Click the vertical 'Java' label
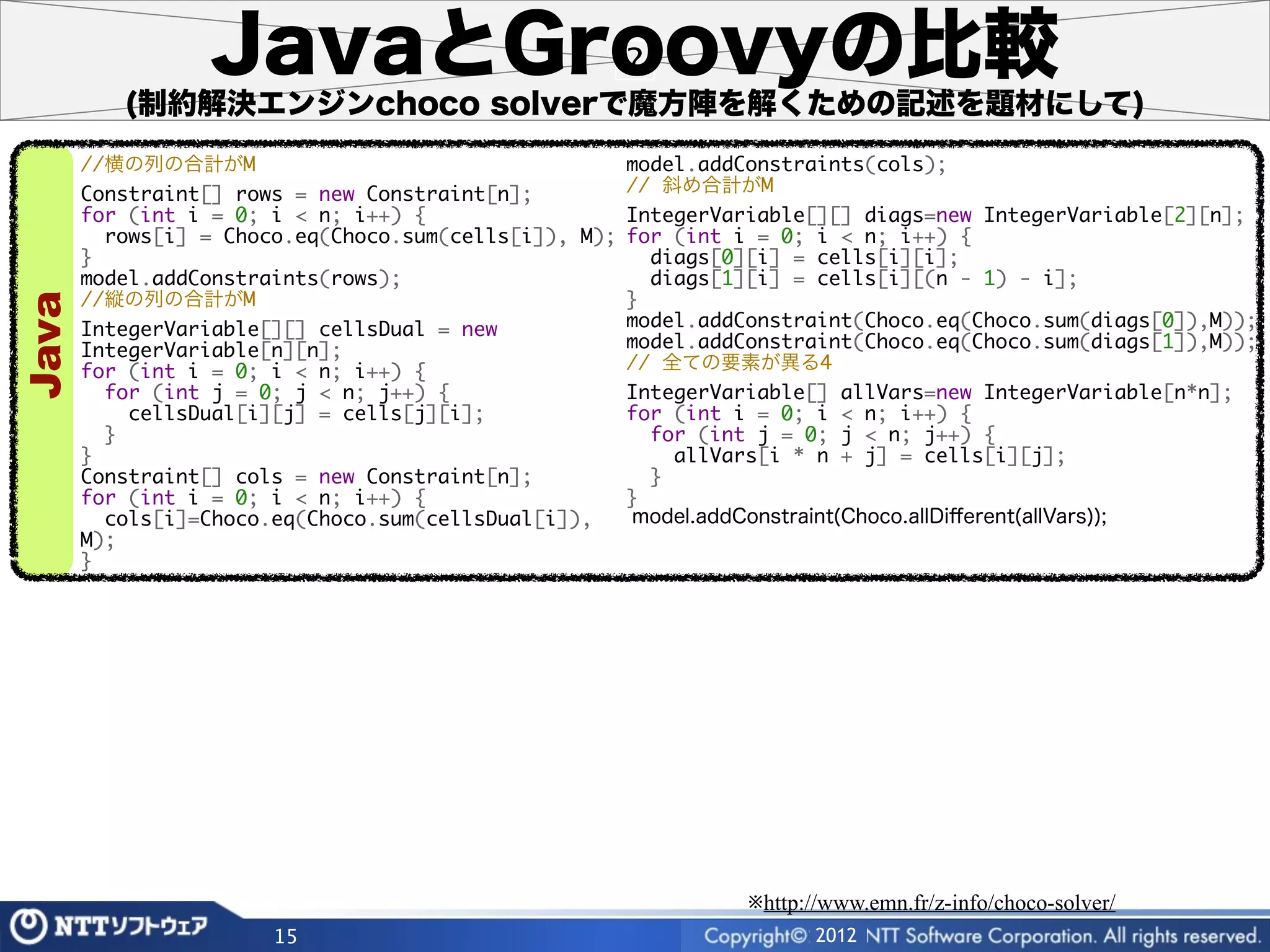This screenshot has width=1270, height=952. click(x=47, y=344)
